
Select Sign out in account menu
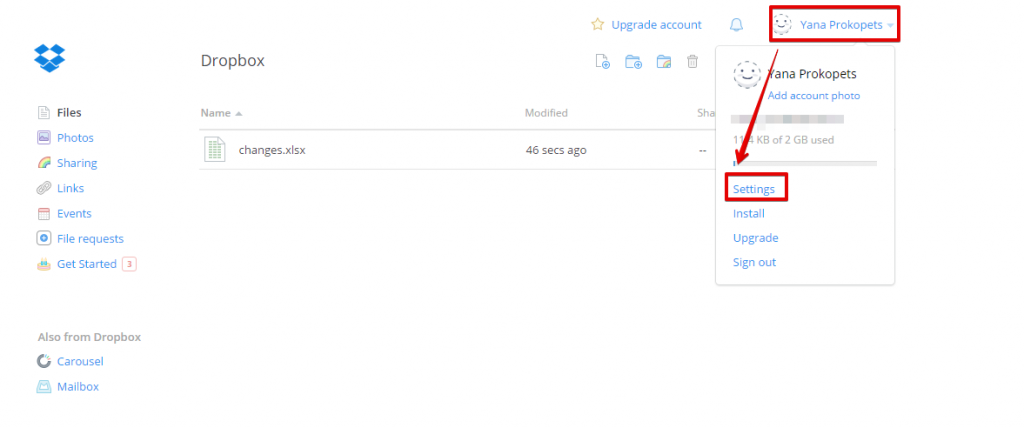[x=754, y=262]
